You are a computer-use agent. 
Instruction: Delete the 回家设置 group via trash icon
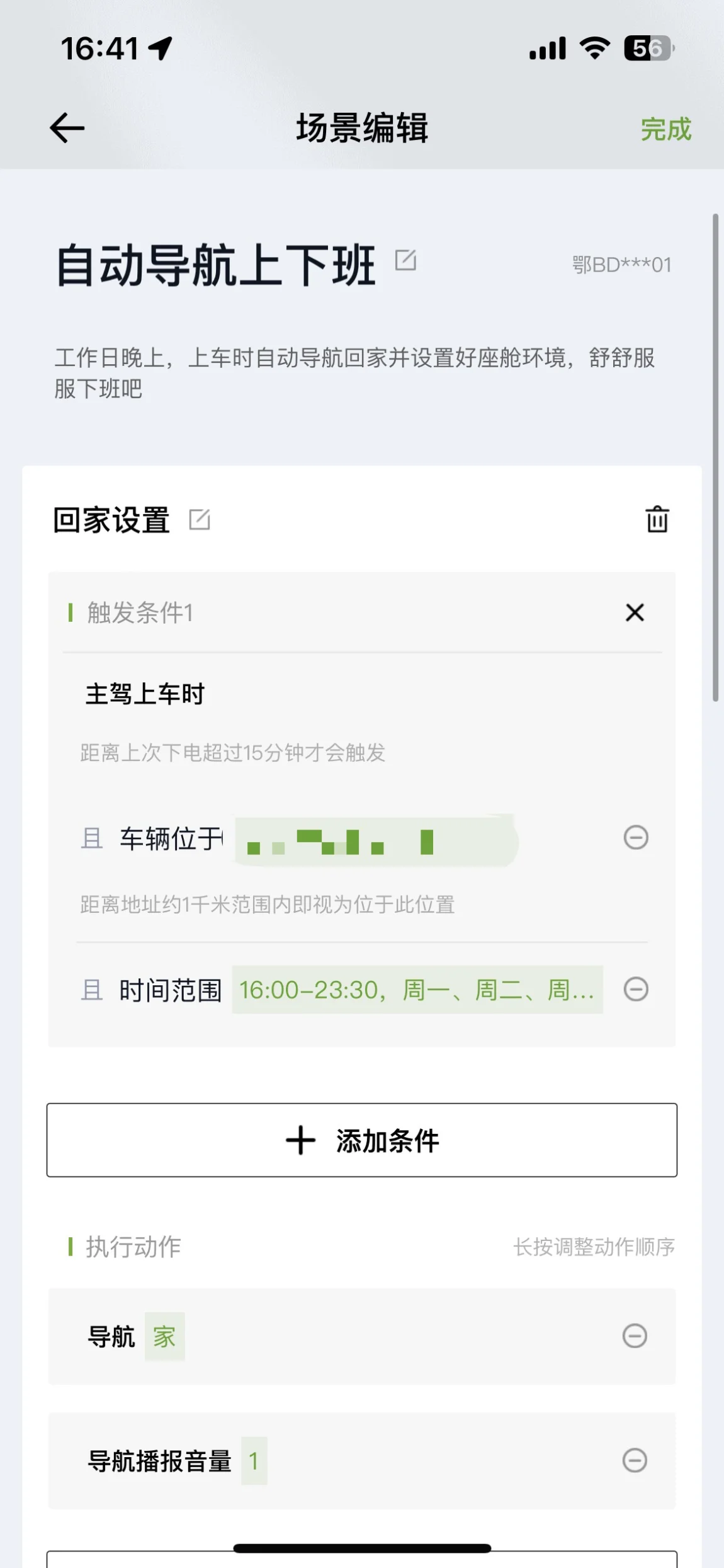pos(657,520)
